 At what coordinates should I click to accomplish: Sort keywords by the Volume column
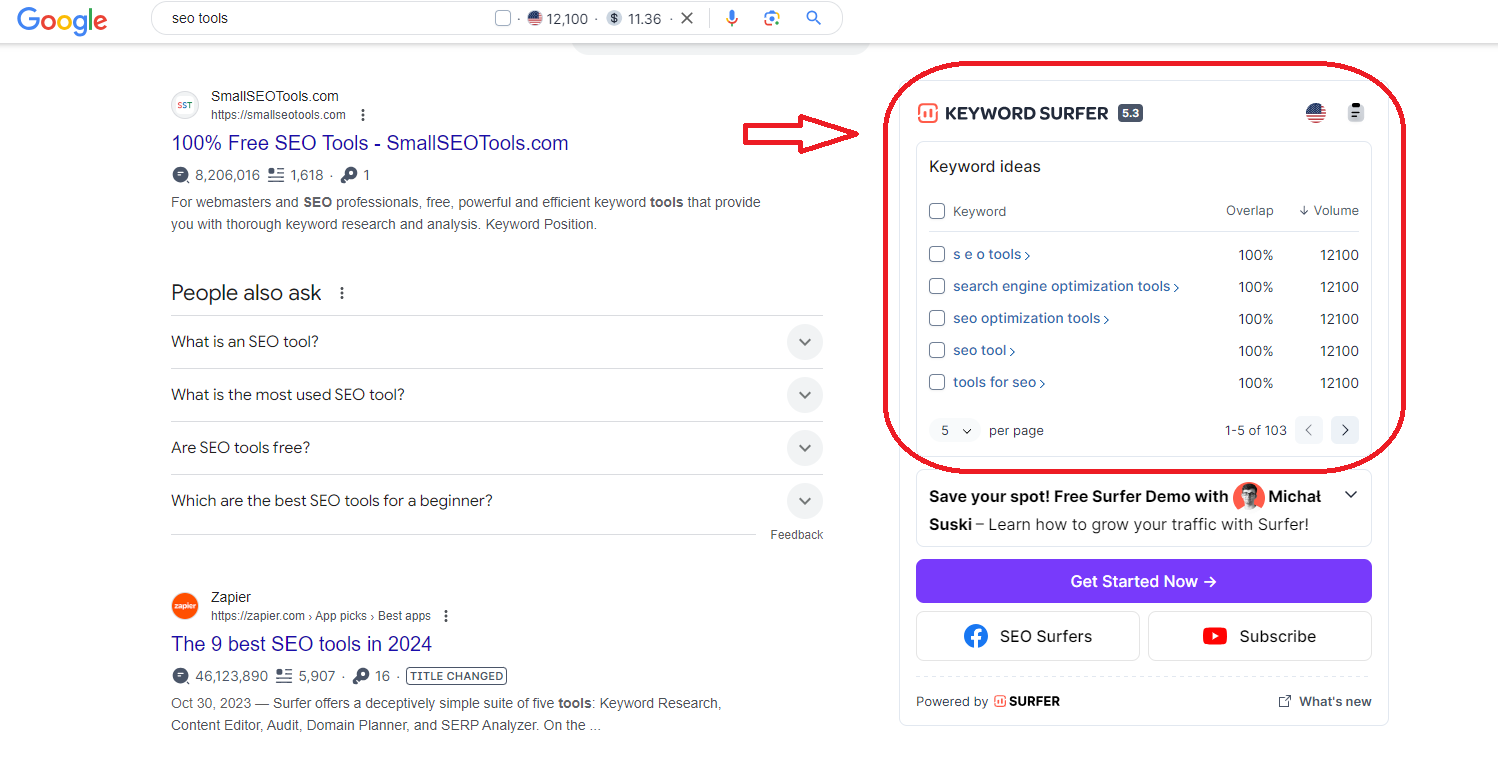tap(1329, 211)
